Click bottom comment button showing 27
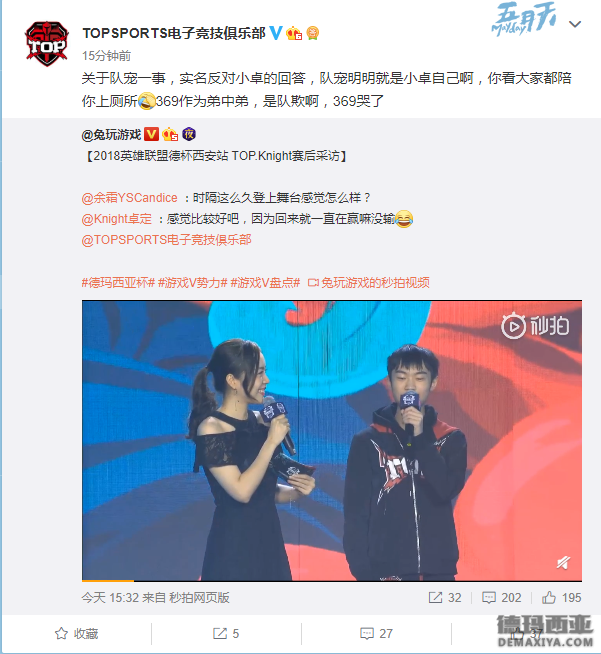This screenshot has width=601, height=654. click(x=376, y=634)
